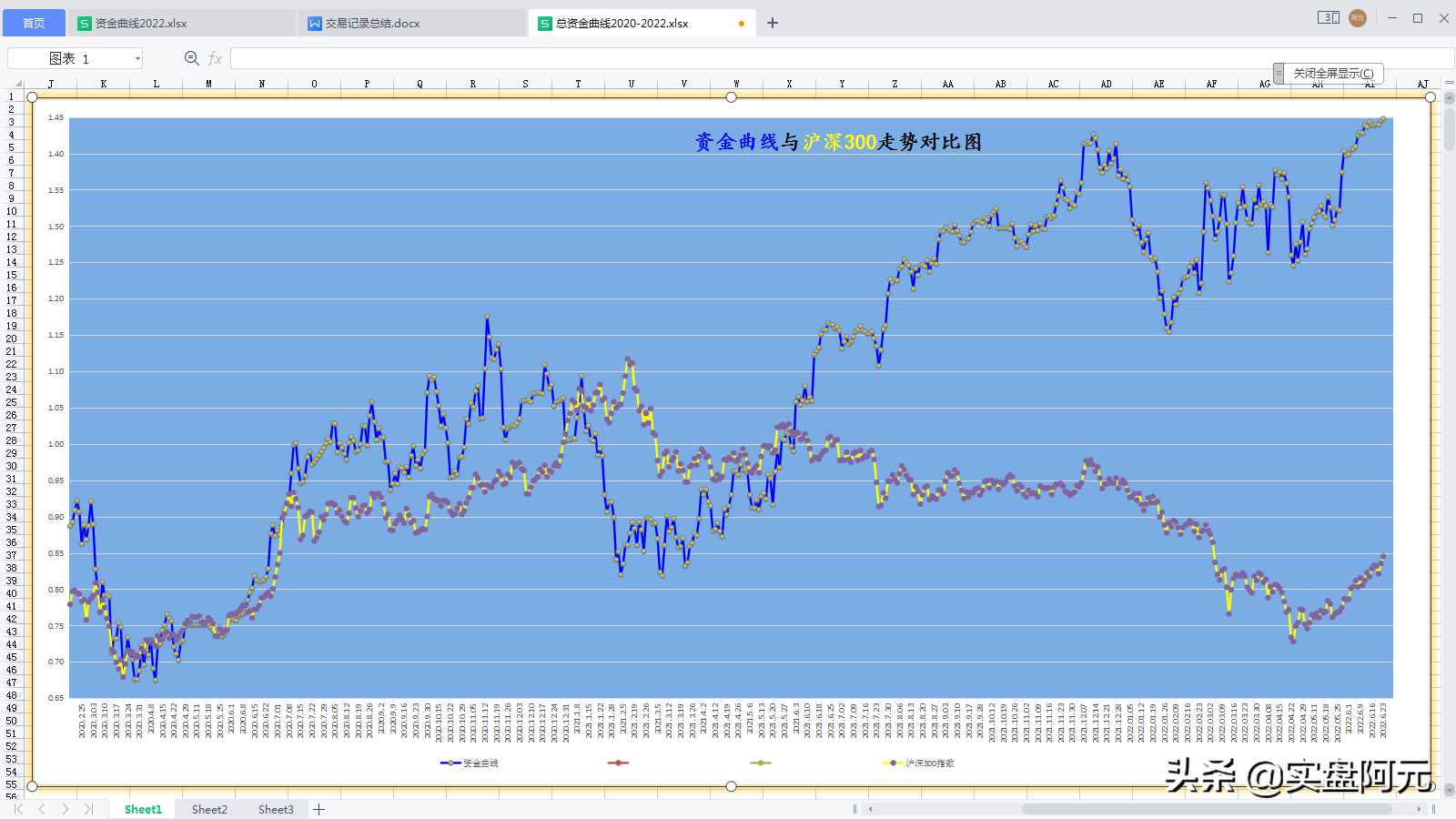Jump to first sheet navigation arrow
1456x819 pixels.
(18, 809)
